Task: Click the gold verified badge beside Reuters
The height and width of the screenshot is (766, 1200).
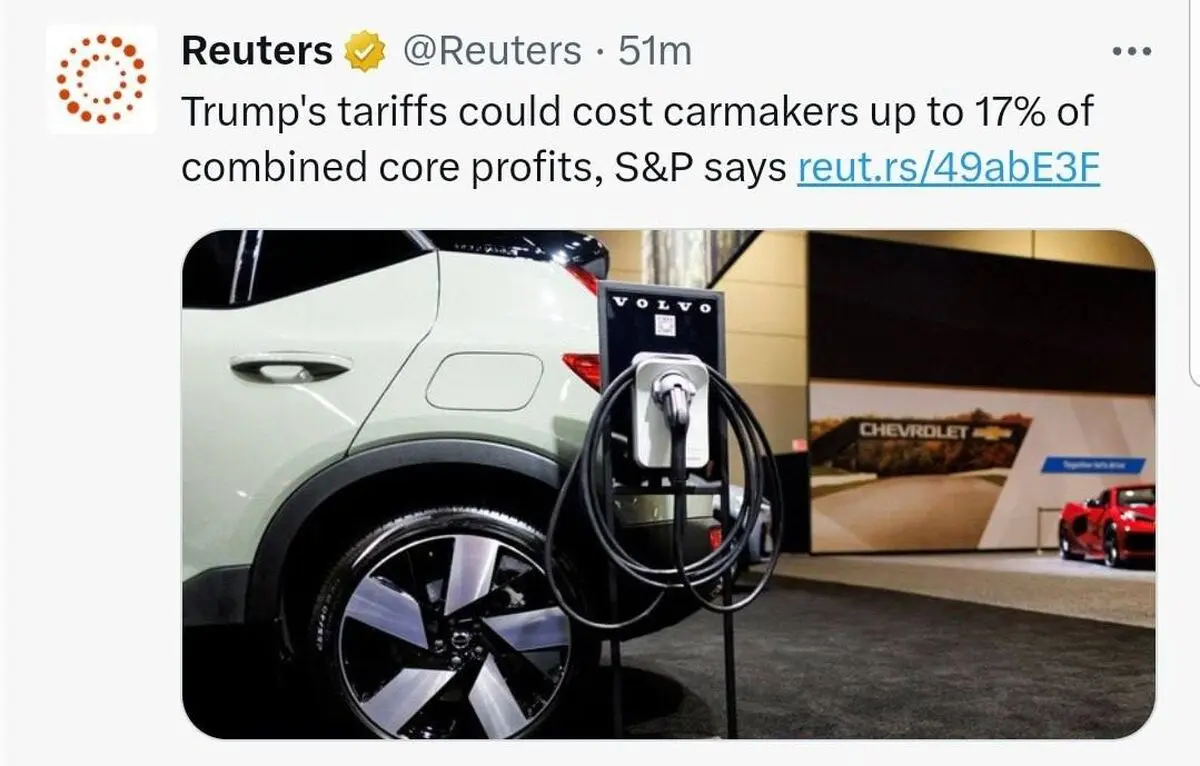Action: pos(365,51)
